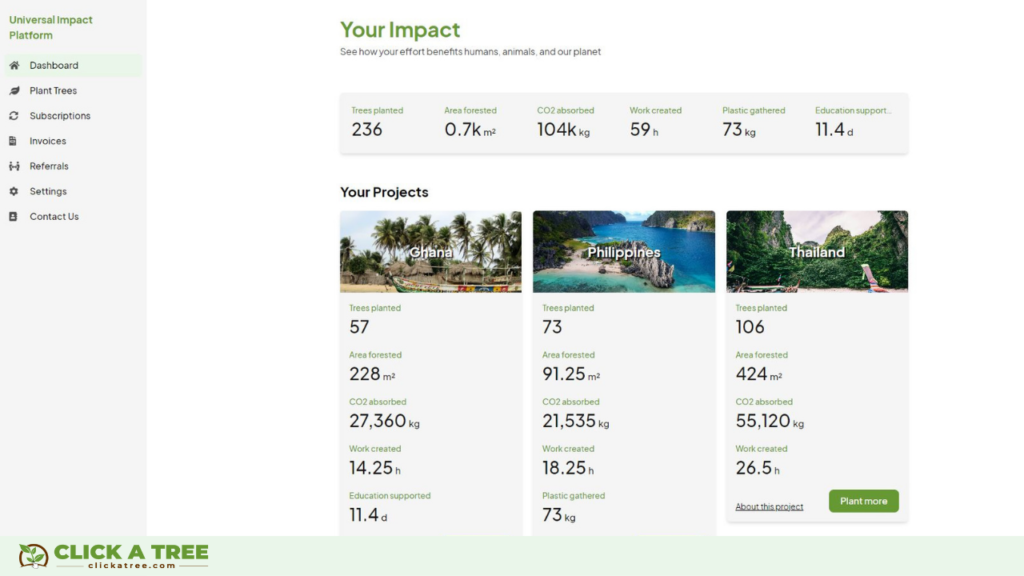The height and width of the screenshot is (576, 1024).
Task: View the Thailand project photo
Action: click(816, 251)
